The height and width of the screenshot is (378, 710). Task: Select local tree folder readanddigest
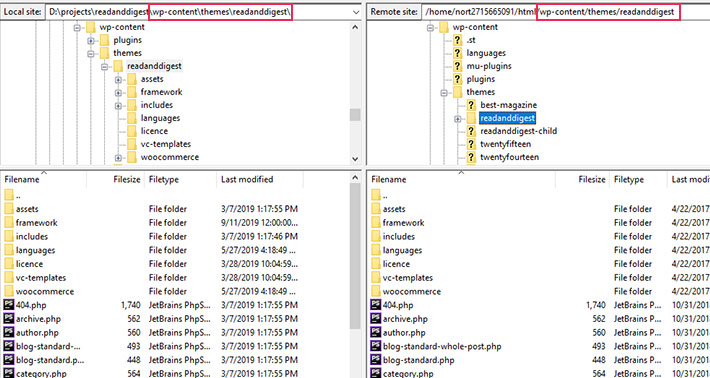pos(154,66)
